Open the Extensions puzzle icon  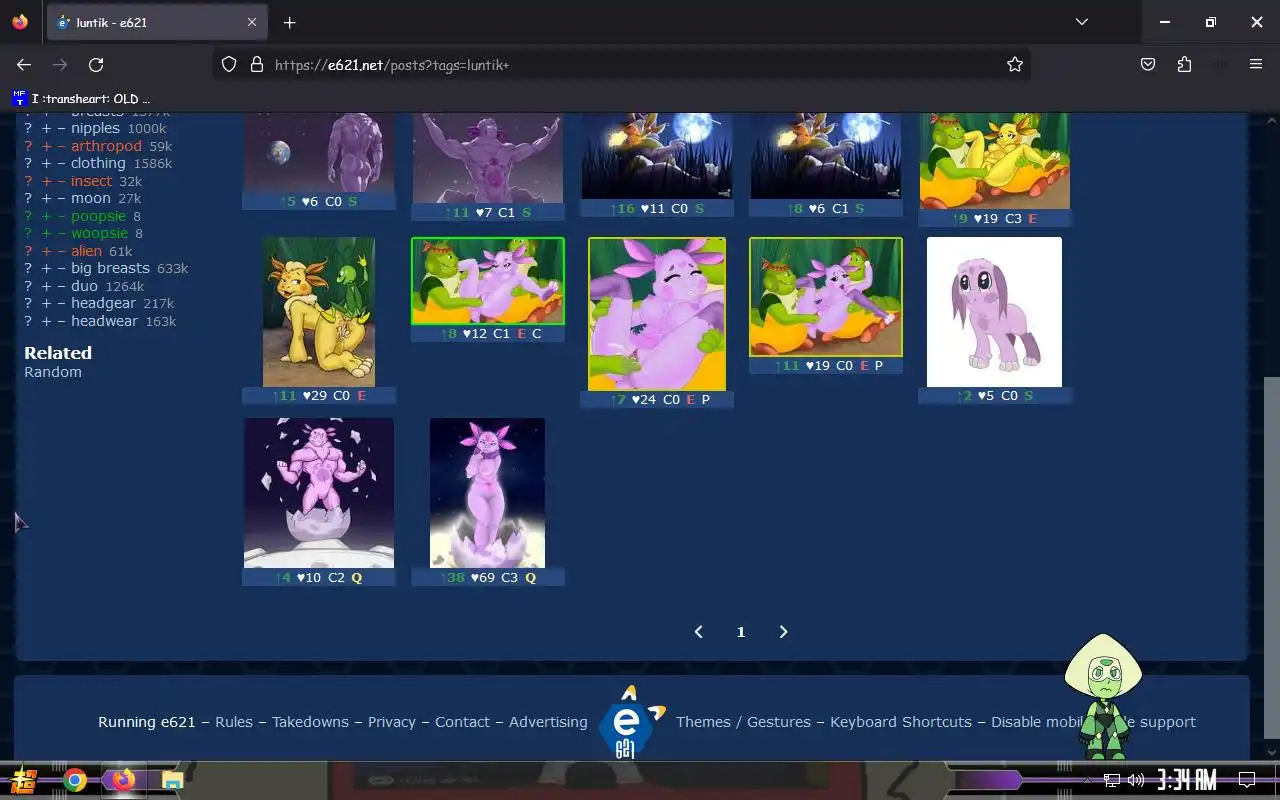click(1184, 64)
